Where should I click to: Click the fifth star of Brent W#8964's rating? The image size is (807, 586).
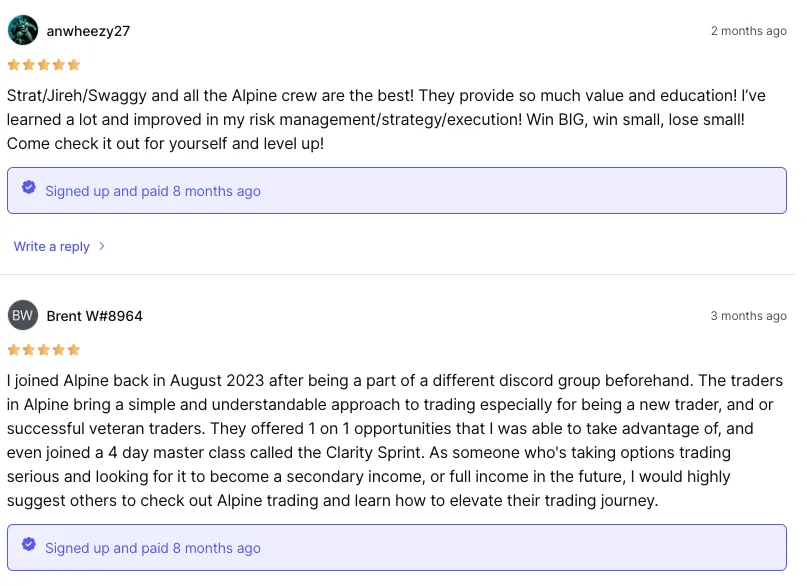point(73,350)
